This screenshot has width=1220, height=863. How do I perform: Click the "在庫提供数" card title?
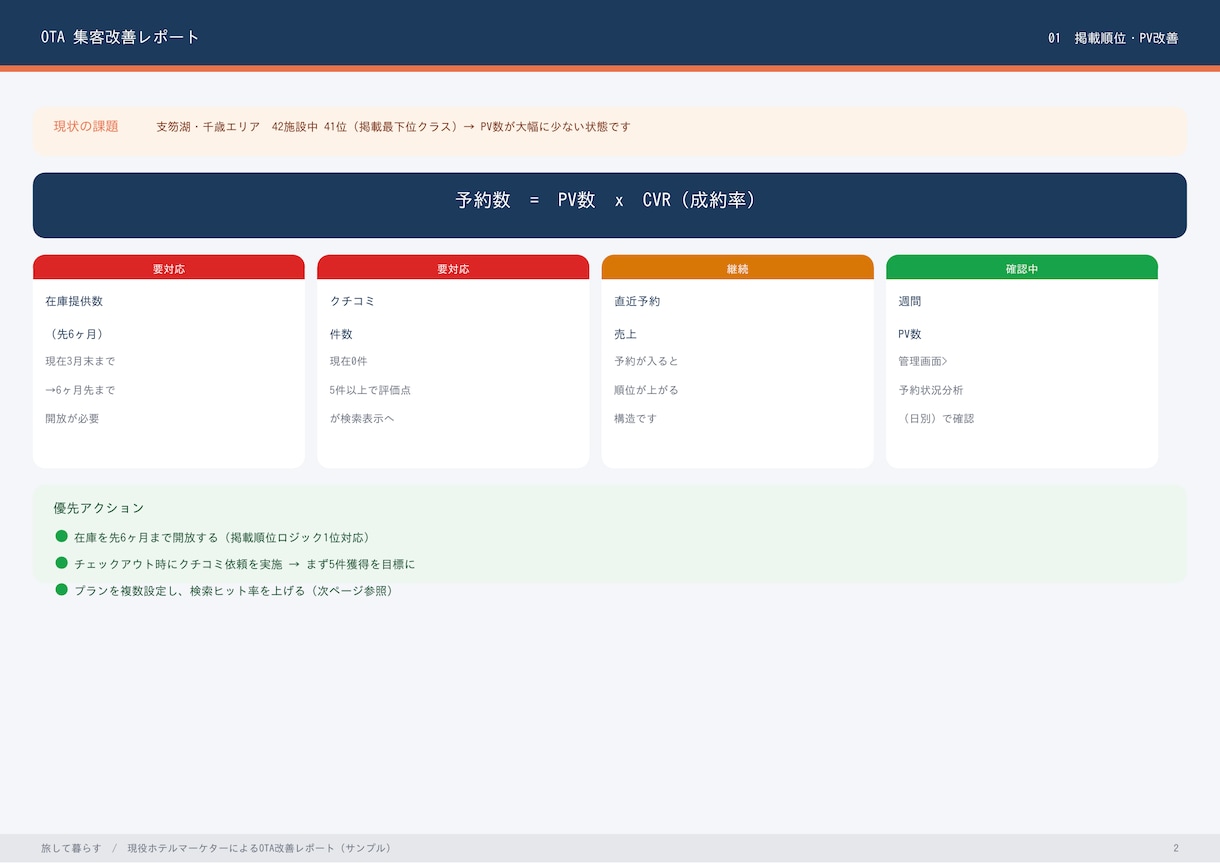click(74, 301)
